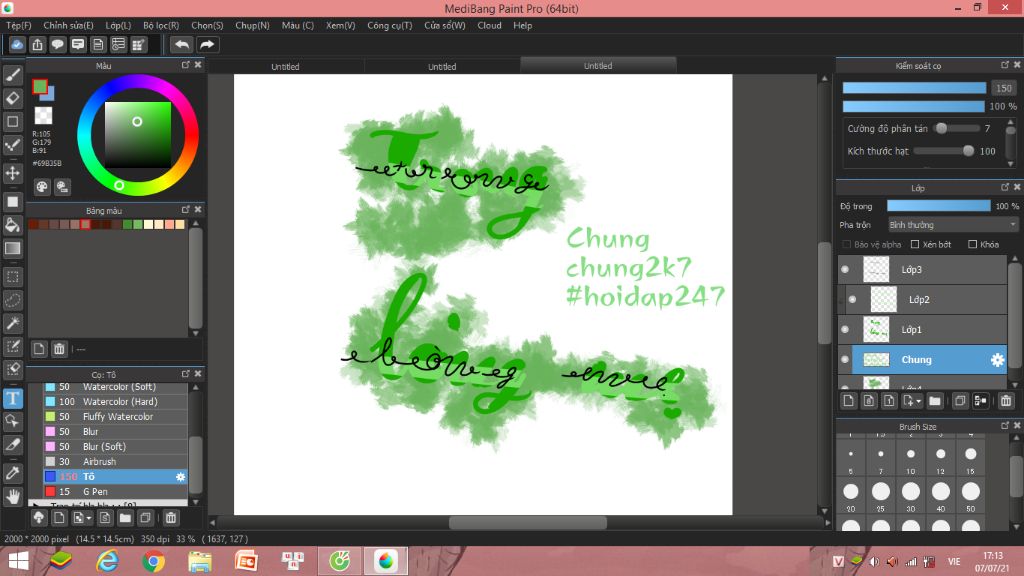
Task: Toggle visibility of Chung layer
Action: 845,360
